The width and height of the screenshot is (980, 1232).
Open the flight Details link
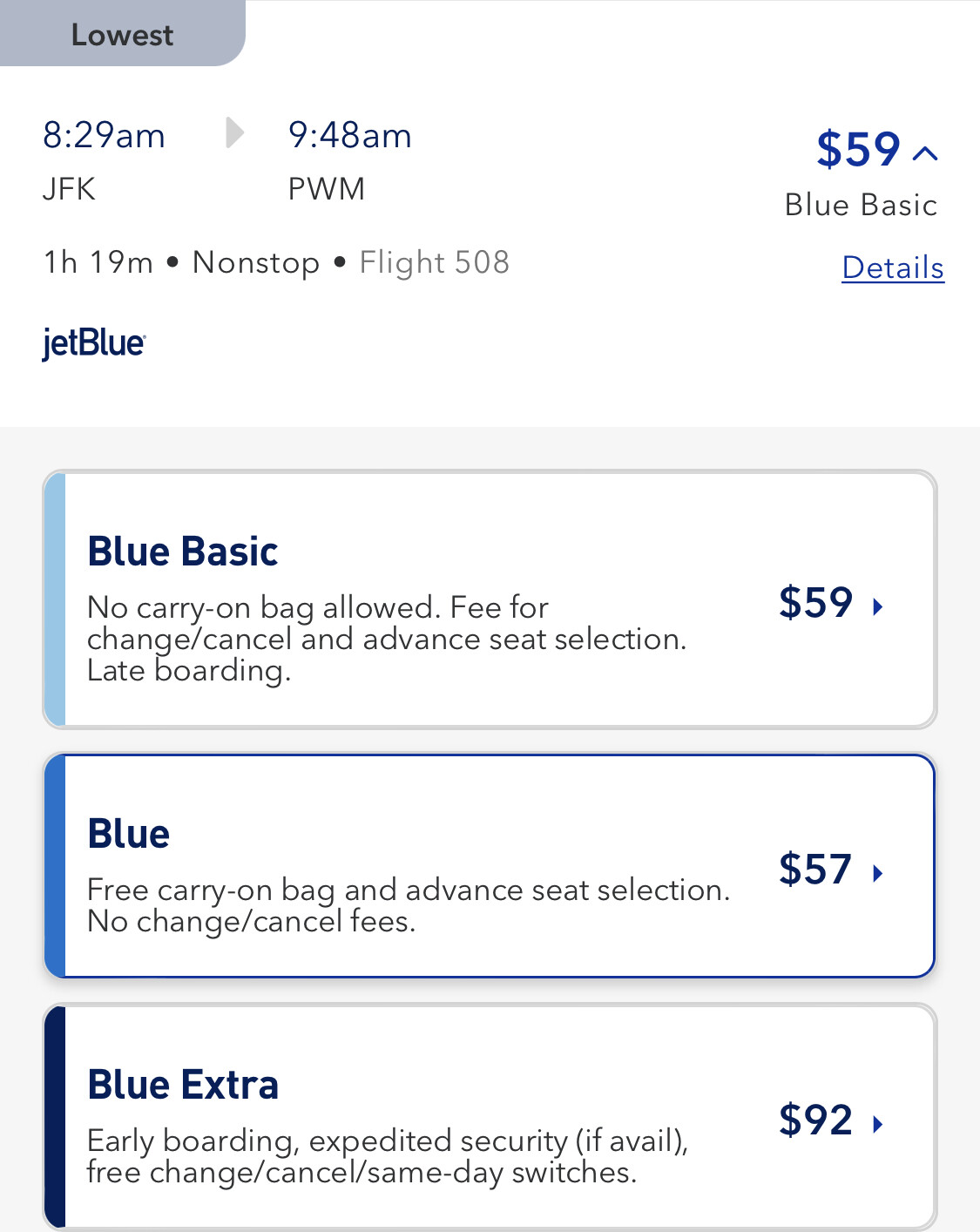893,267
